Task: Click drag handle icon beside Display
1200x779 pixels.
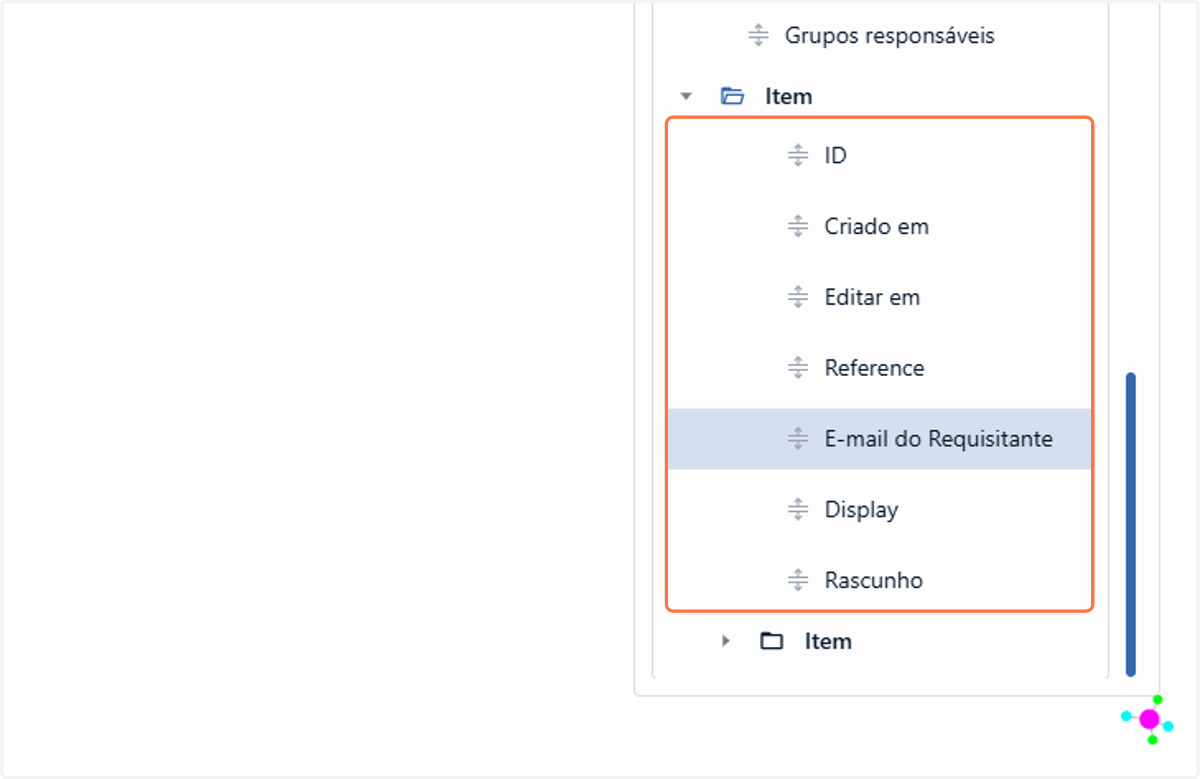Action: tap(798, 509)
